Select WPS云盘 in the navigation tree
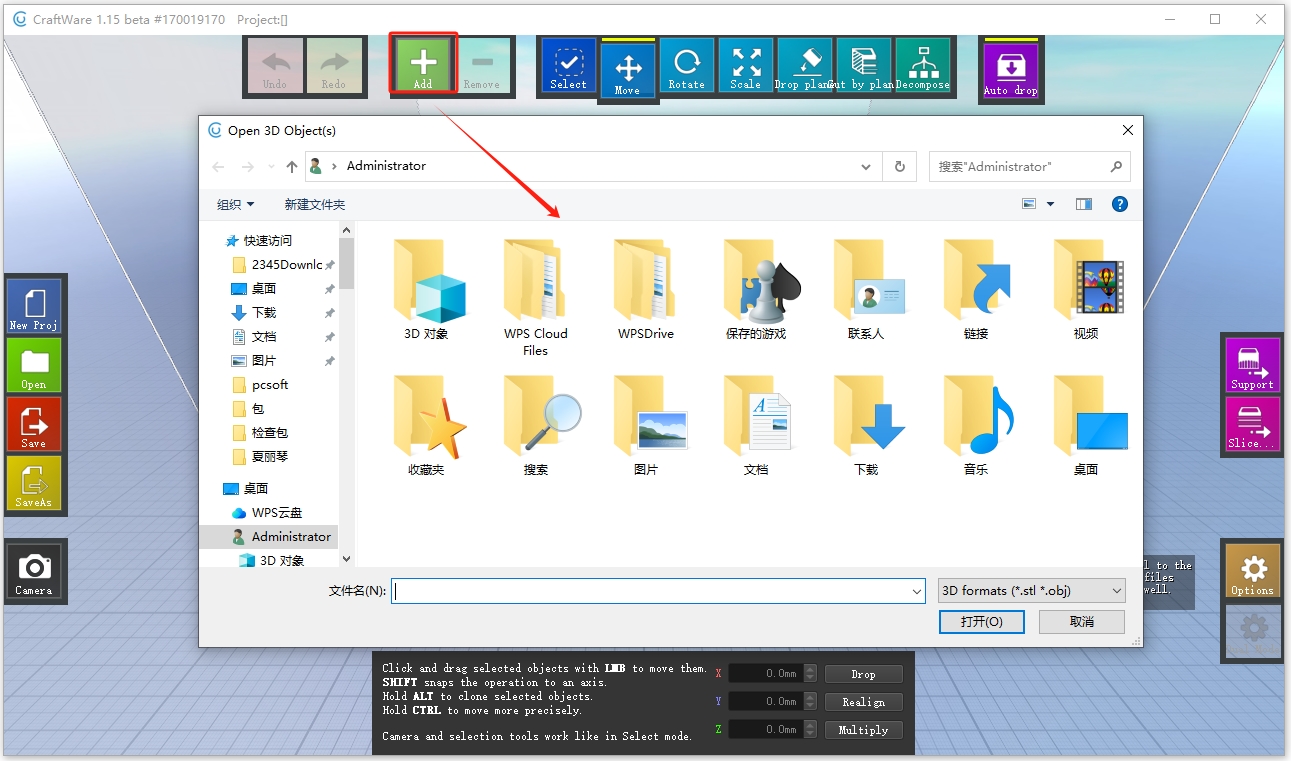 coord(277,513)
